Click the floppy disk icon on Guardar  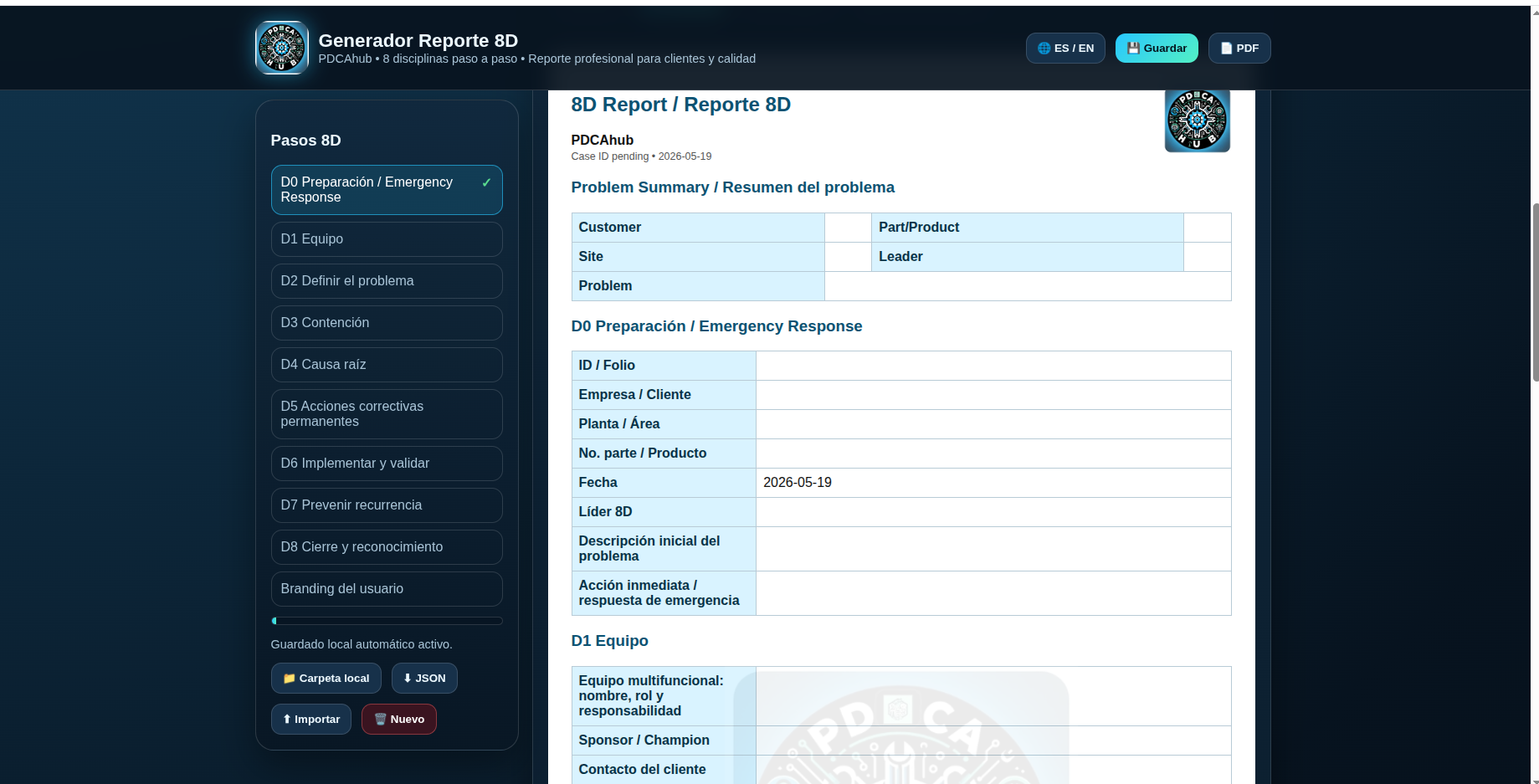1133,49
